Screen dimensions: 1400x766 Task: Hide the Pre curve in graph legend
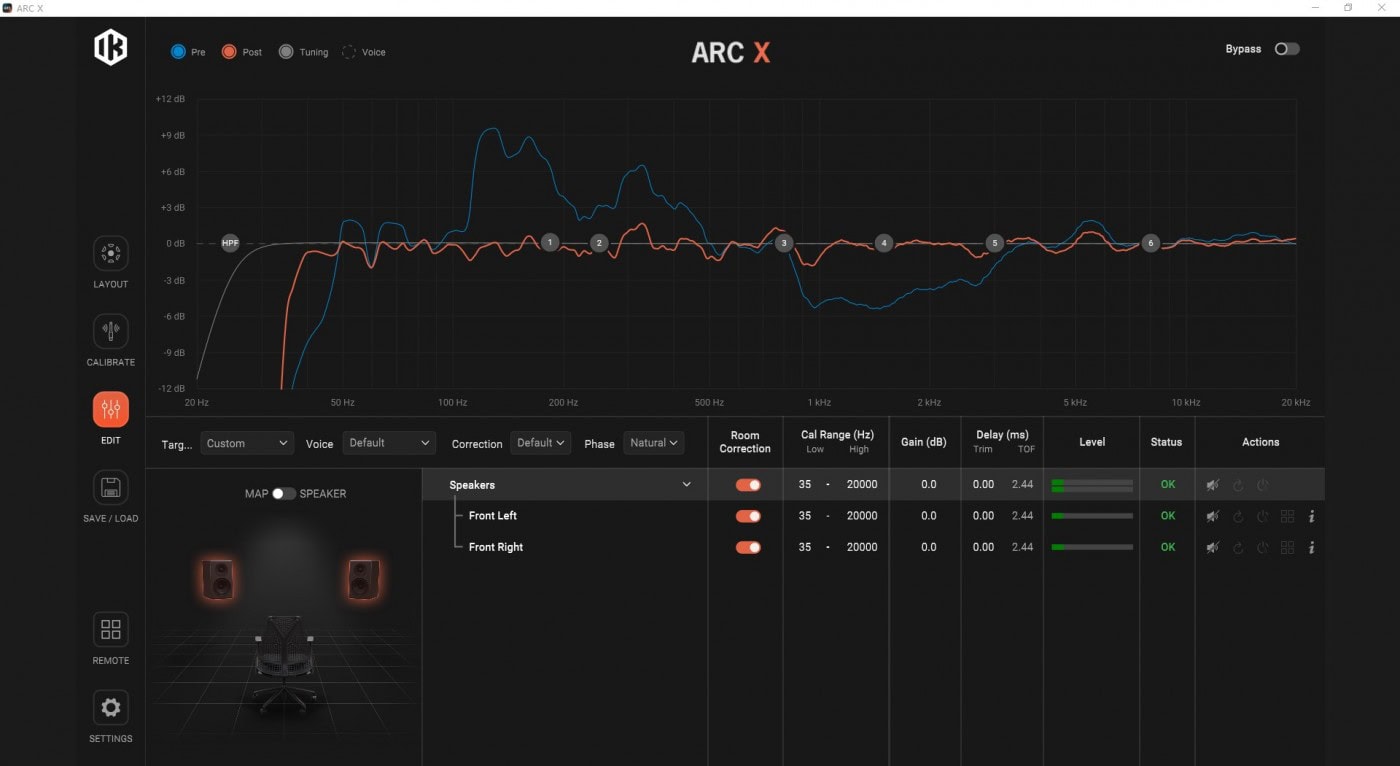point(178,52)
